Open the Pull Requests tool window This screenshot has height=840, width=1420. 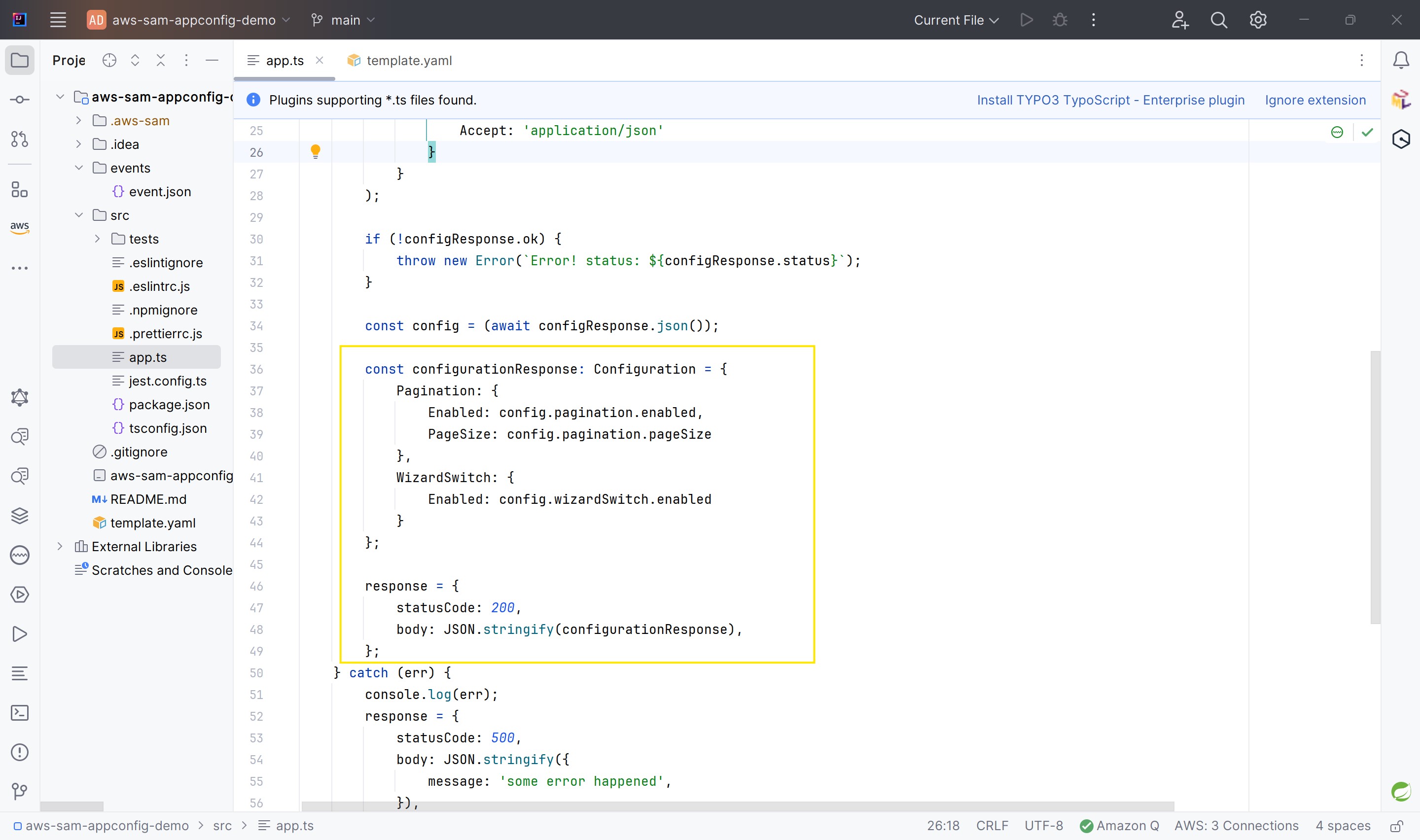[20, 139]
